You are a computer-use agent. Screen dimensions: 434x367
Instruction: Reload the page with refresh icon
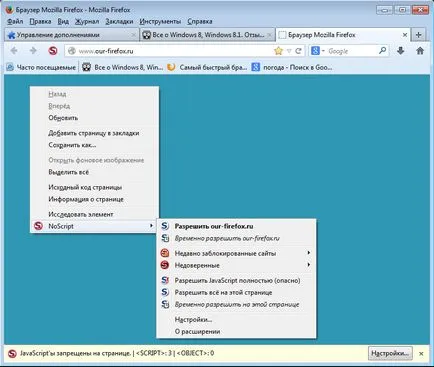click(299, 51)
